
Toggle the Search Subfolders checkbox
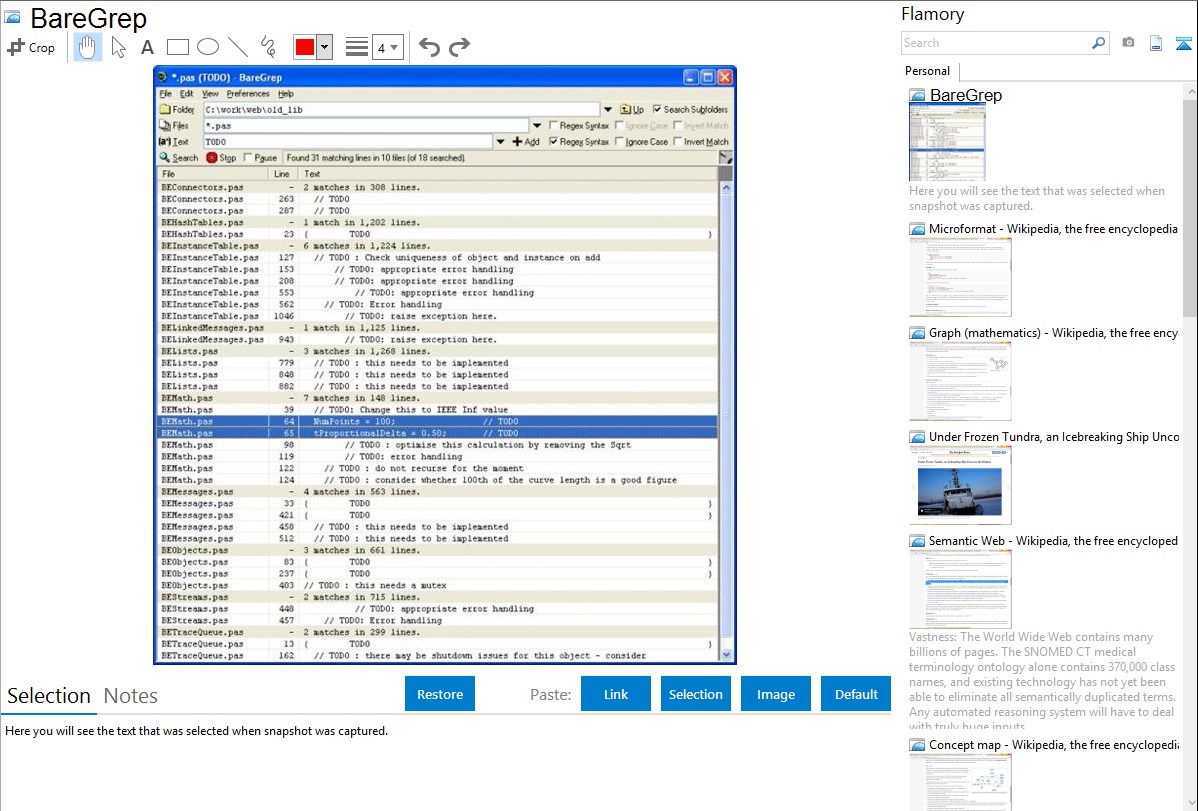click(x=657, y=109)
